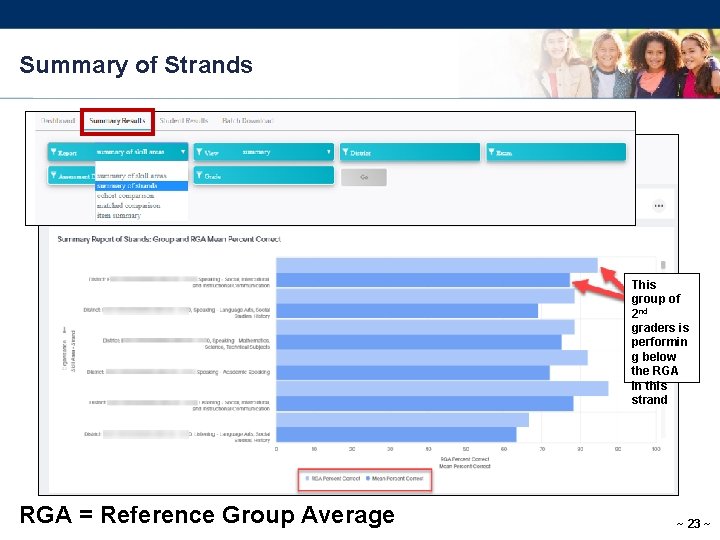Click the Report filter funnel icon

click(x=54, y=151)
